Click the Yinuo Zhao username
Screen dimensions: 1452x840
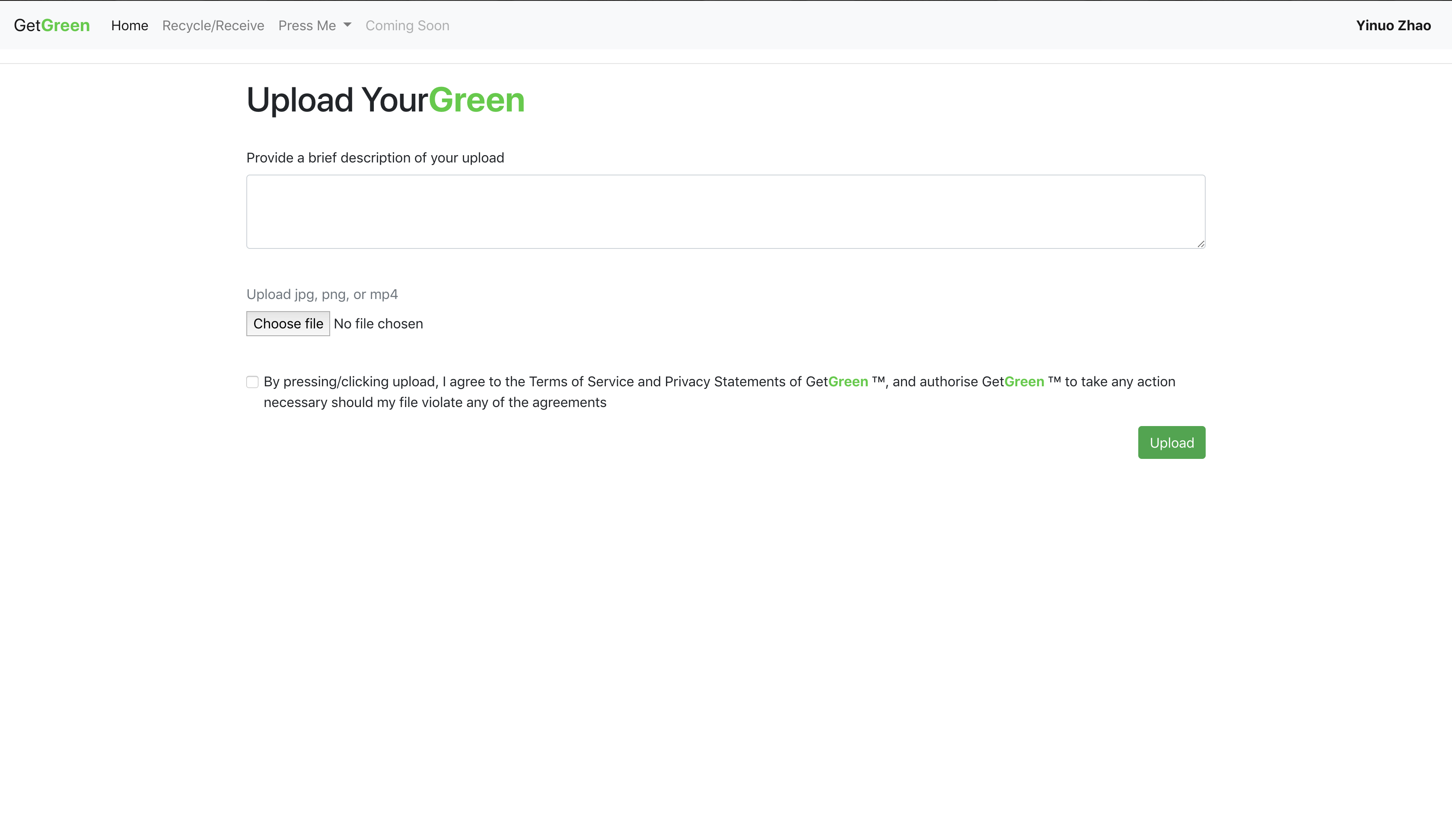(x=1393, y=25)
